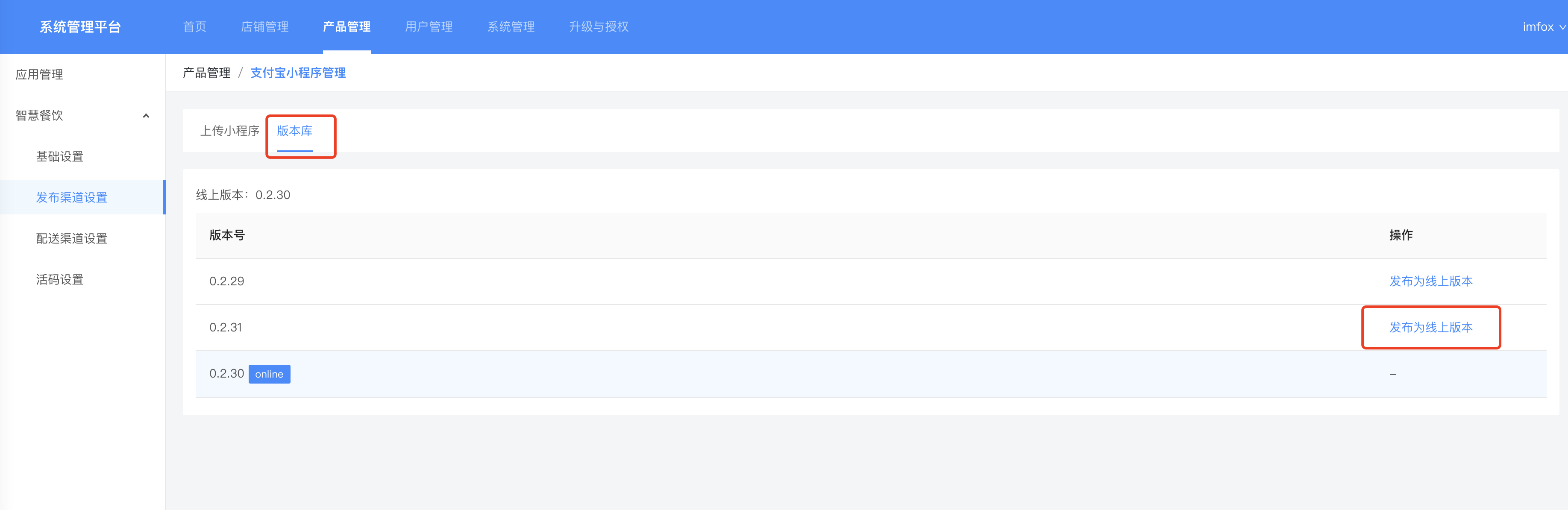
Task: Switch to the 版本库 tab
Action: [295, 131]
